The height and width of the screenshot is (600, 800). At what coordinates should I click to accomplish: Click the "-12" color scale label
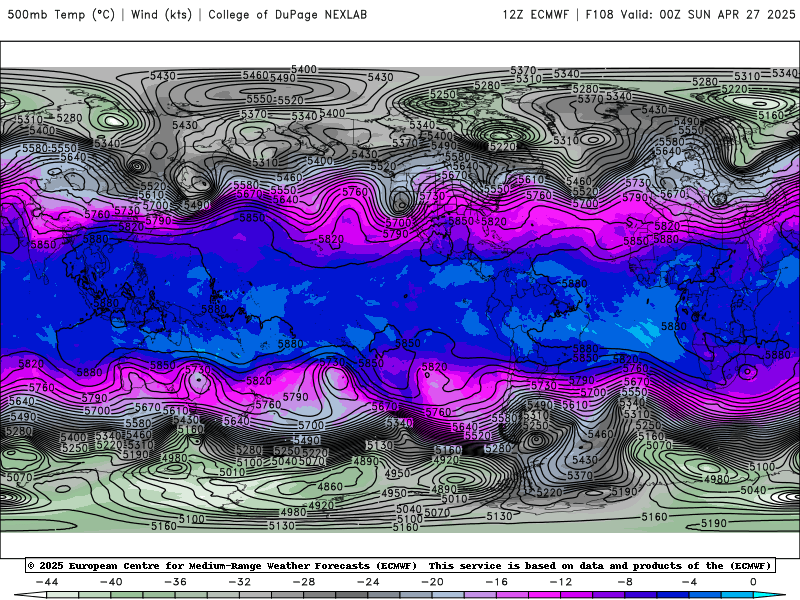(561, 582)
